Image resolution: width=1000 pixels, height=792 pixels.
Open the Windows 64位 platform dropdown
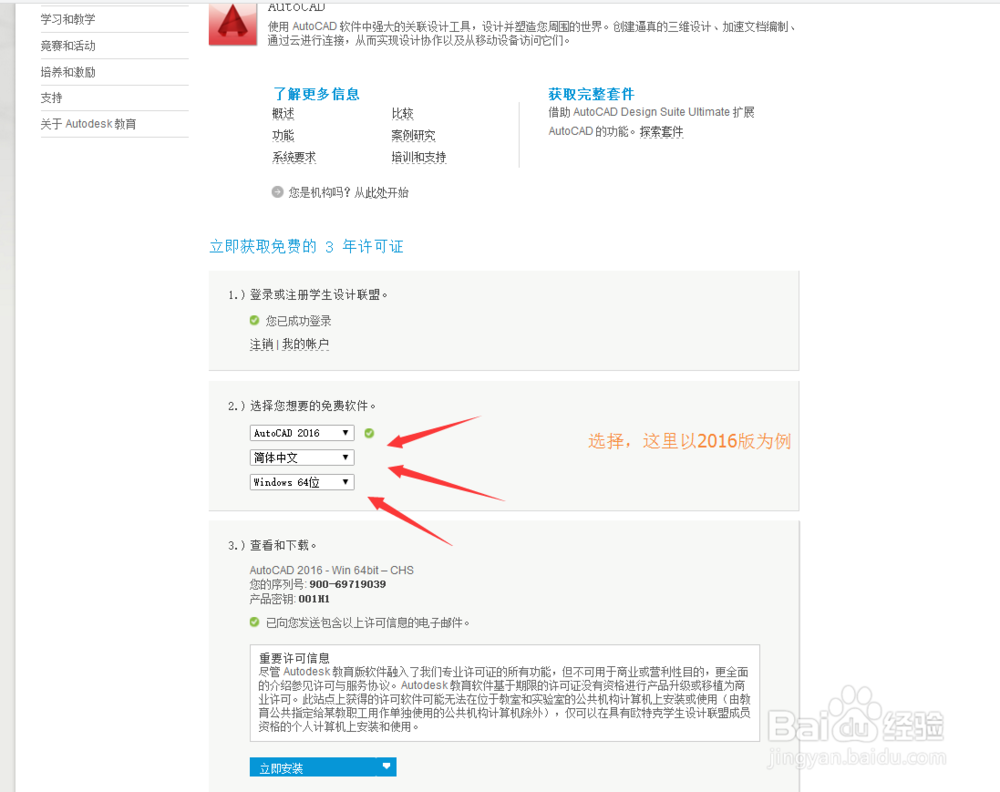click(x=302, y=482)
